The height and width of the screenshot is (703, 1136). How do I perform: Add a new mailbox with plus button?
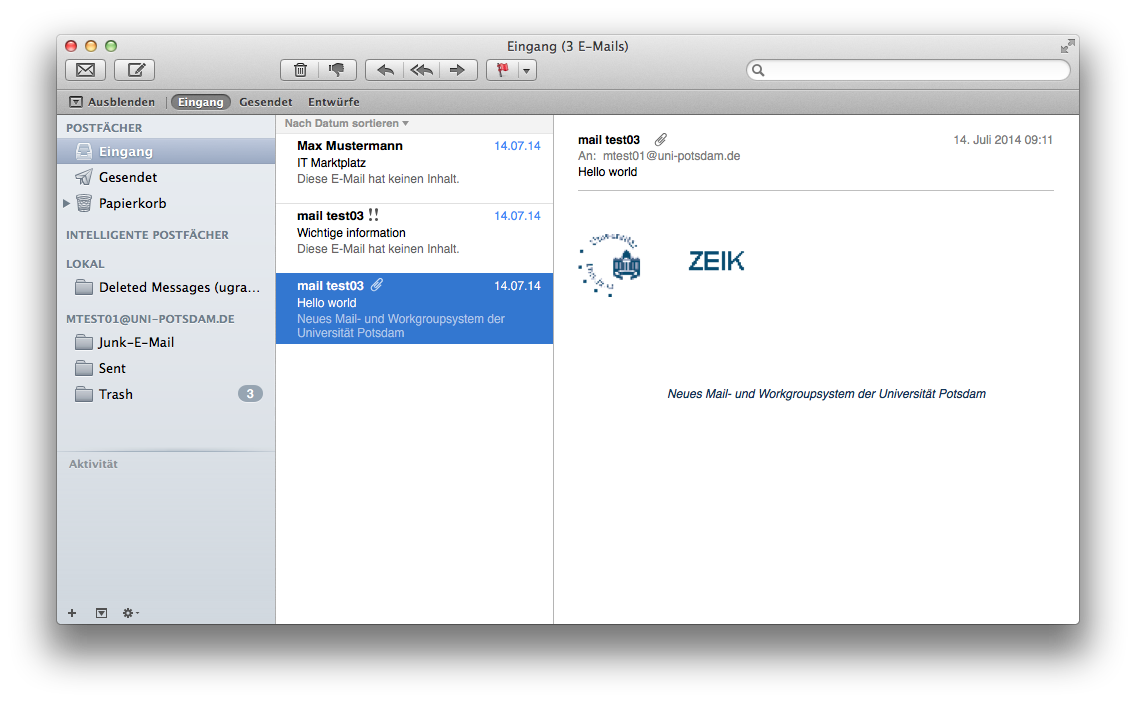tap(72, 613)
